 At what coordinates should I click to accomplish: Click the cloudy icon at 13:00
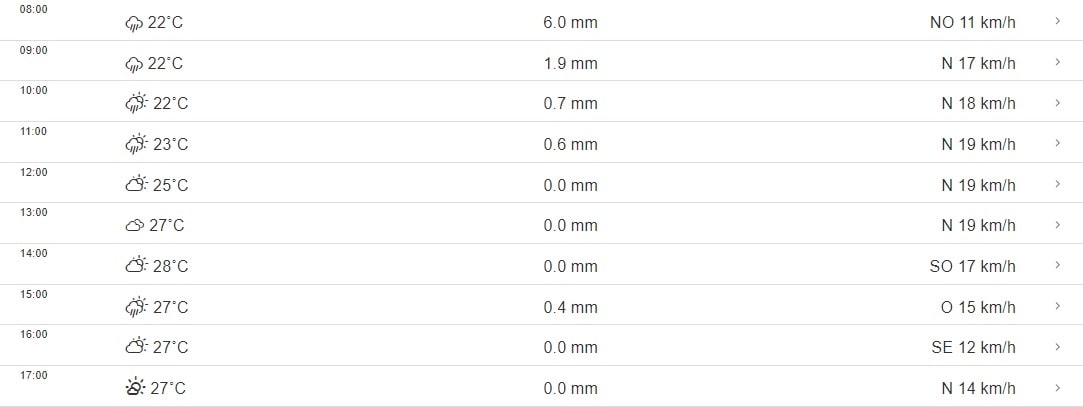coord(134,226)
